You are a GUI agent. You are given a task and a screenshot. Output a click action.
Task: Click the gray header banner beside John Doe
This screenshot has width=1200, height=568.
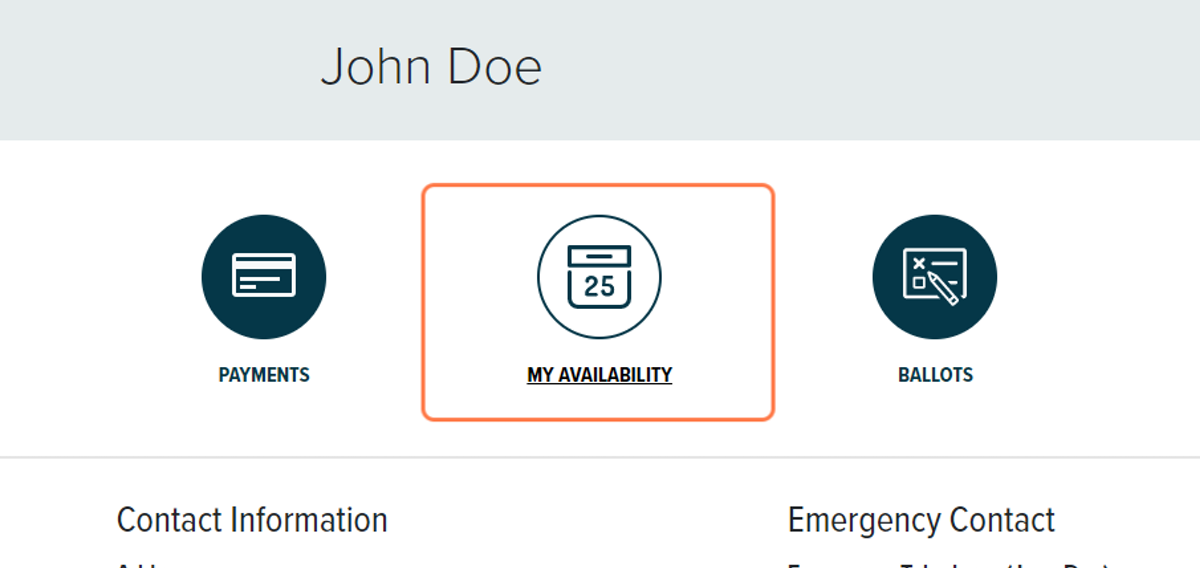[x=850, y=70]
